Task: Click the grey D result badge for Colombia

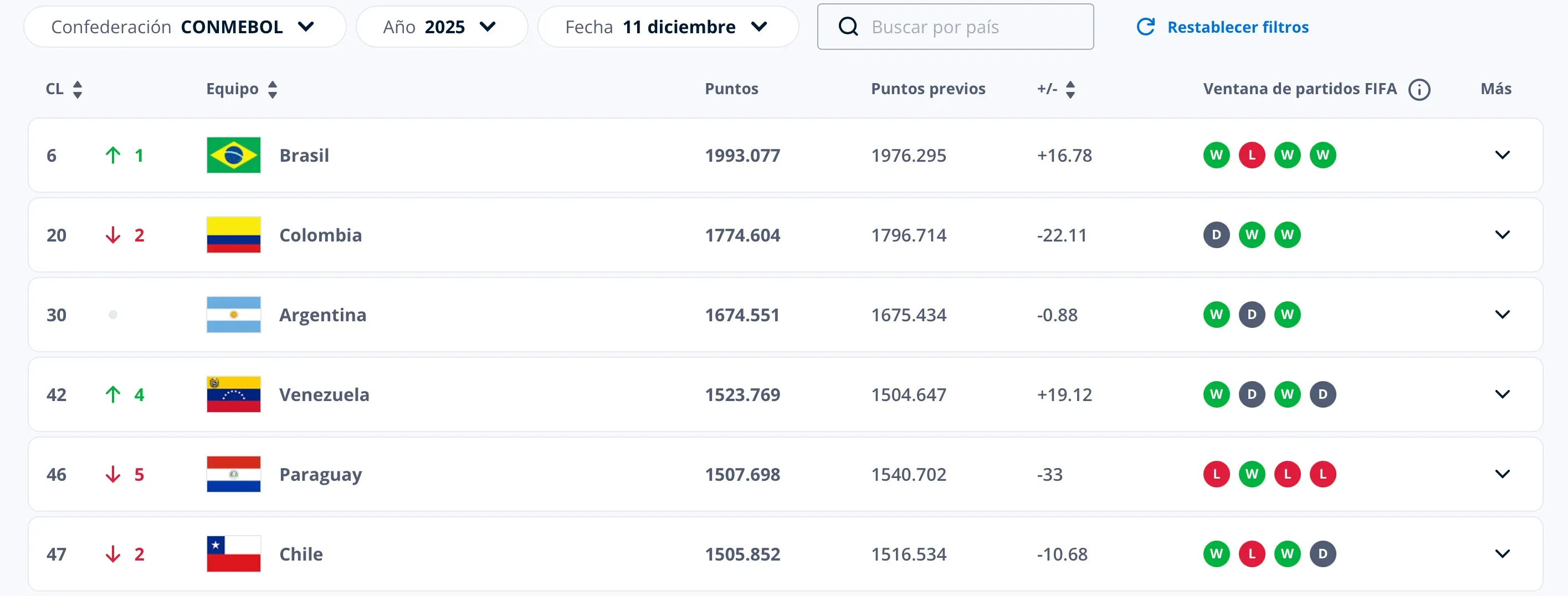Action: pyautogui.click(x=1216, y=235)
